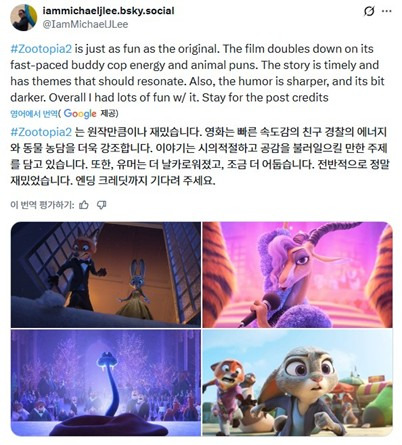View image of Judy and Nick running

click(x=298, y=383)
